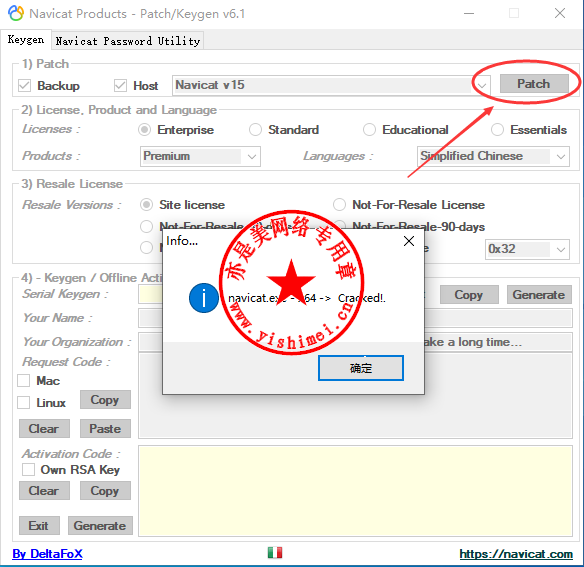The height and width of the screenshot is (567, 584).
Task: Open the https://navicat.com link
Action: (x=516, y=554)
